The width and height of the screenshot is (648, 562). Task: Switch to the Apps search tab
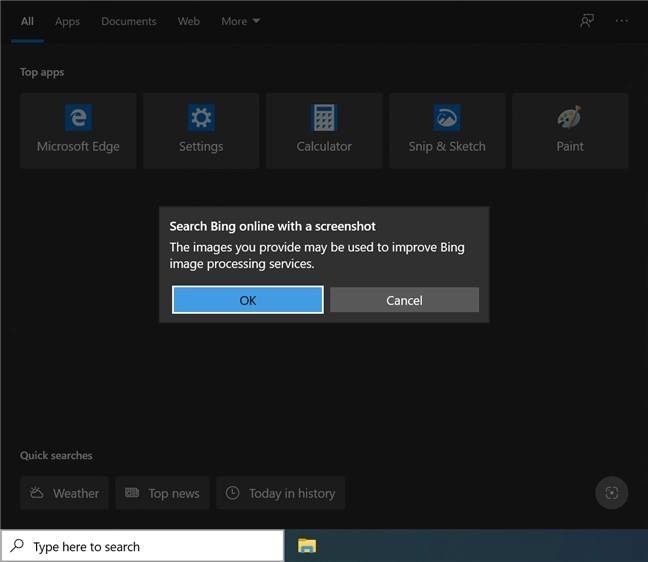[x=67, y=21]
